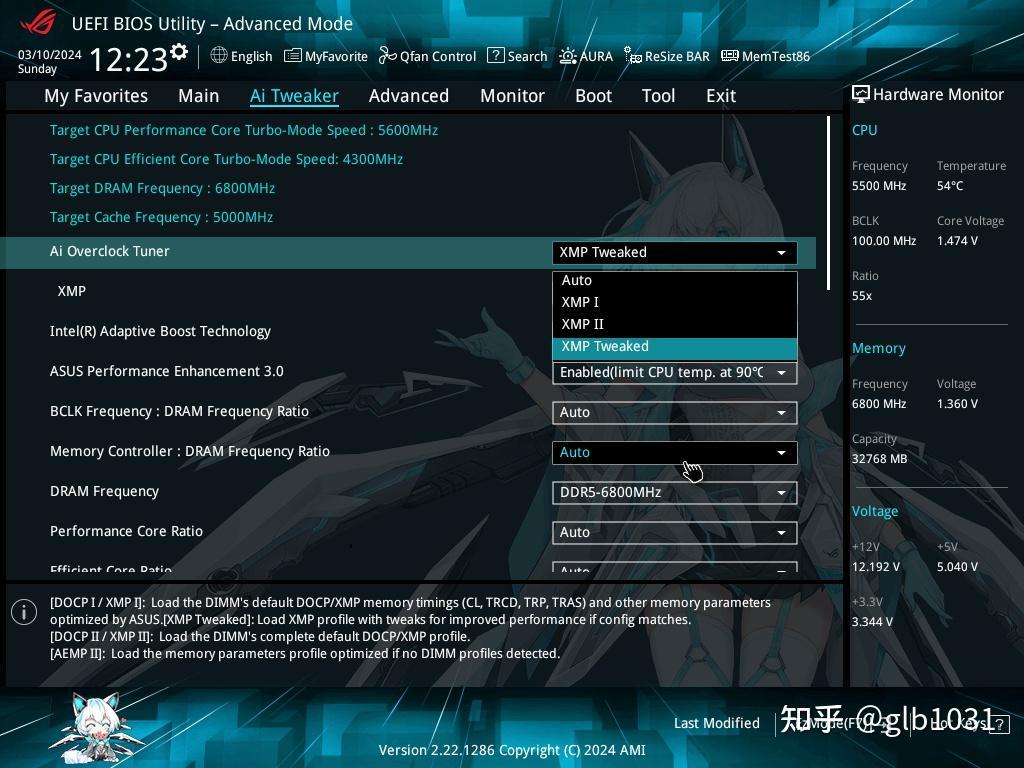Image resolution: width=1024 pixels, height=768 pixels.
Task: Click Target CPU Efficient Core Turbo-Mode Speed text
Action: click(226, 159)
